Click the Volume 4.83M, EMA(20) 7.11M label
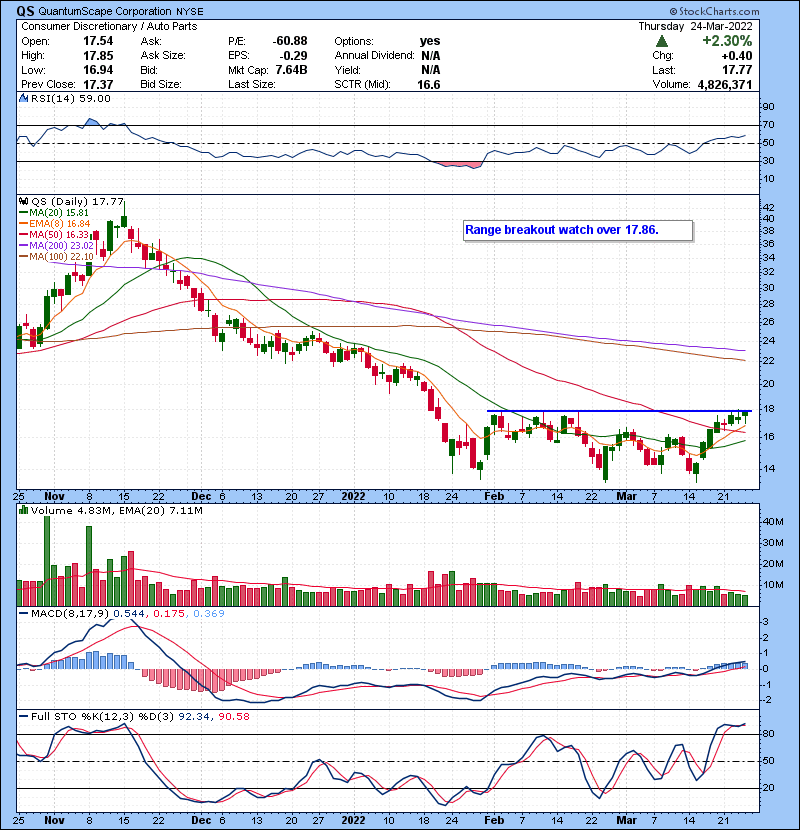Image resolution: width=800 pixels, height=830 pixels. [116, 511]
